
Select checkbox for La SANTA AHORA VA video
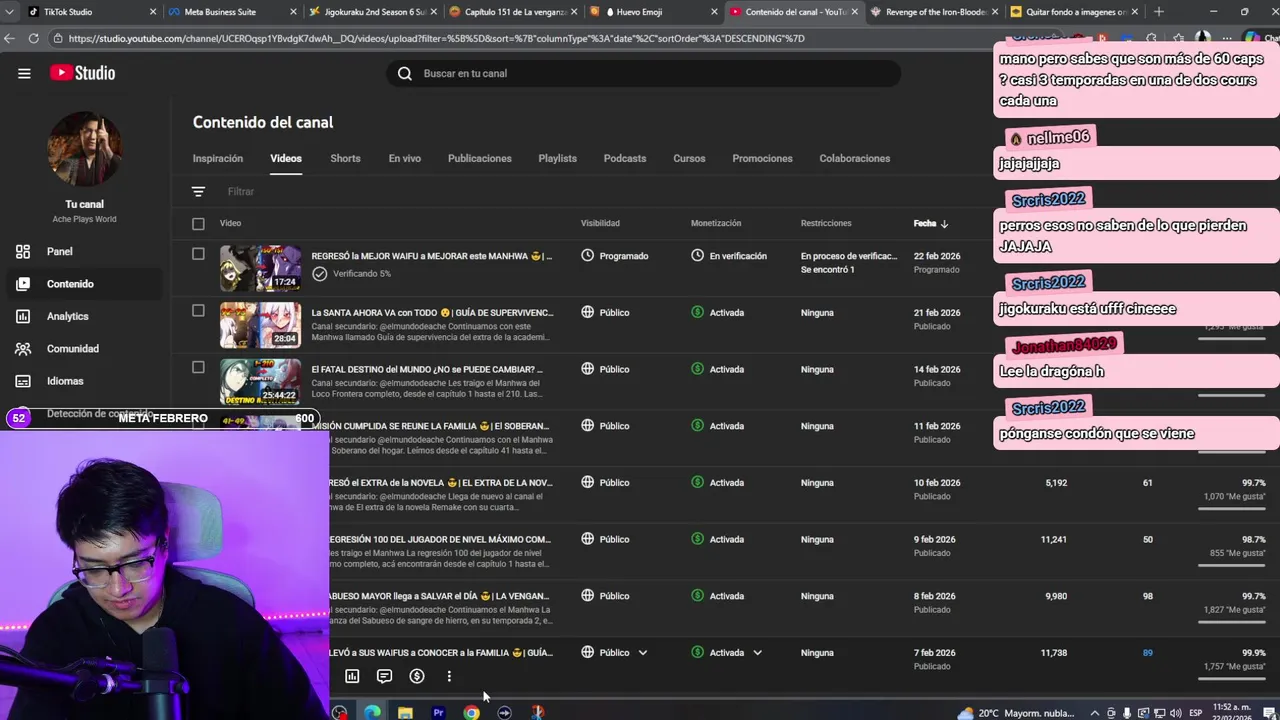click(x=198, y=311)
